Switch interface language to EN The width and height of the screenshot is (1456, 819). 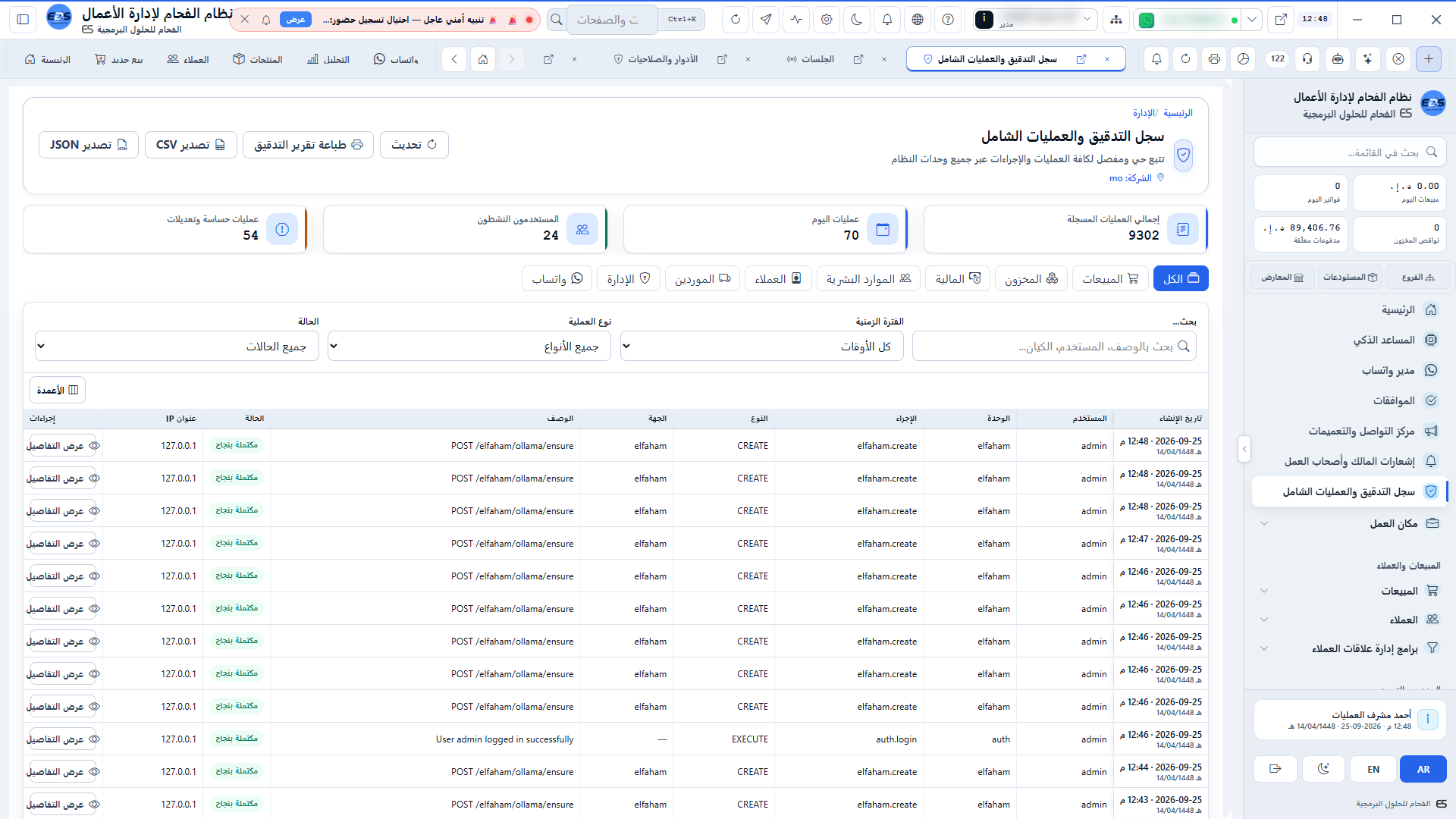pyautogui.click(x=1373, y=769)
